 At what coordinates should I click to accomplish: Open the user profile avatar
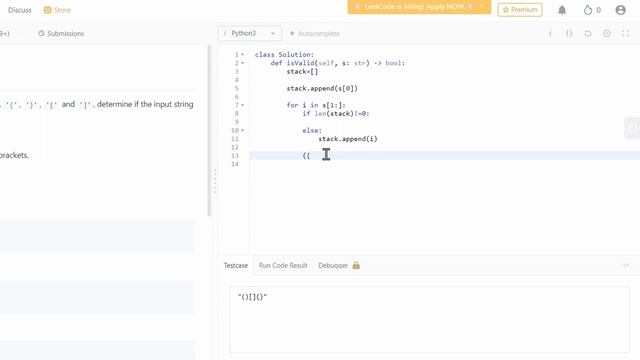620,10
